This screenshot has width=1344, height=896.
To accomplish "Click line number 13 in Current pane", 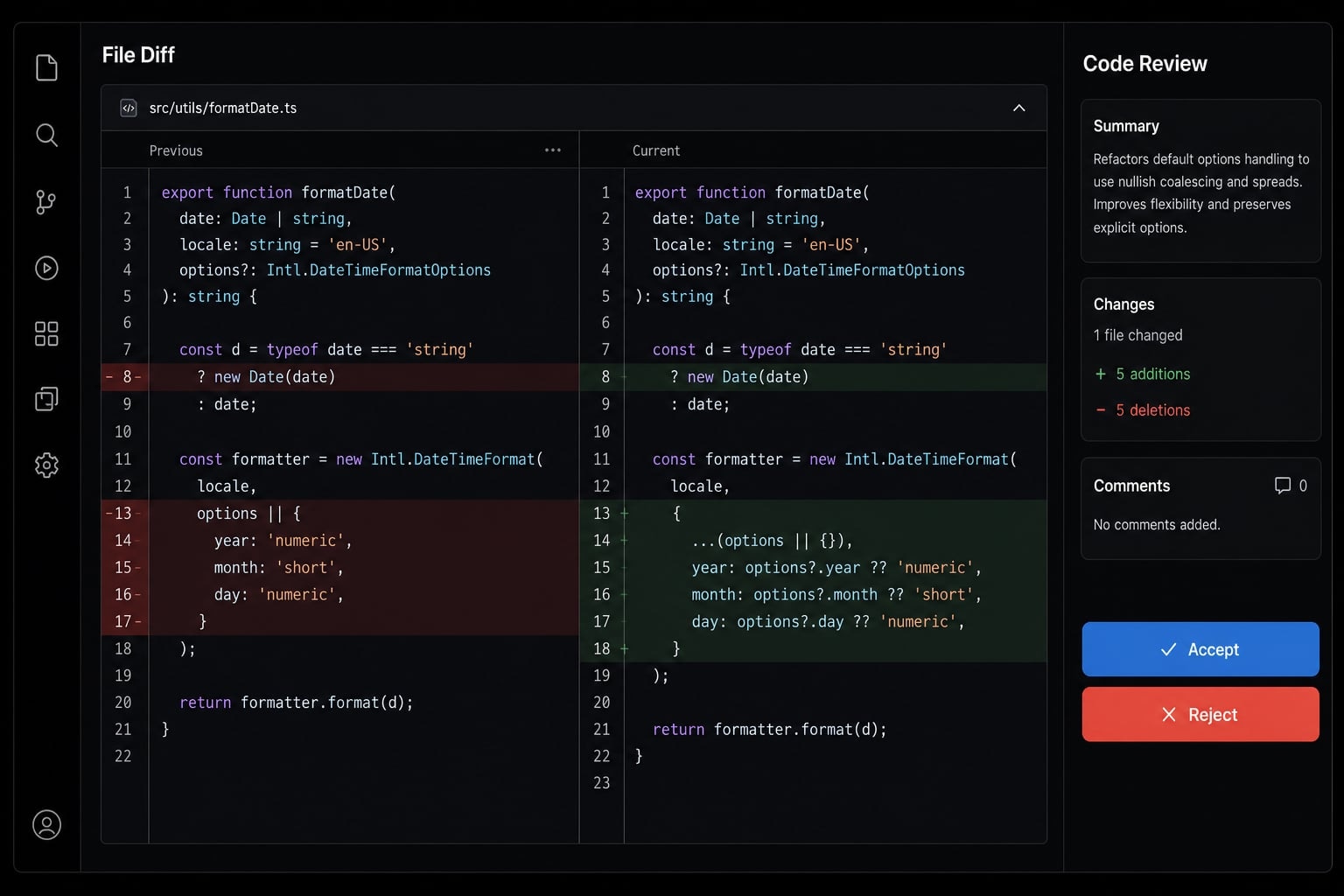I will pos(601,514).
